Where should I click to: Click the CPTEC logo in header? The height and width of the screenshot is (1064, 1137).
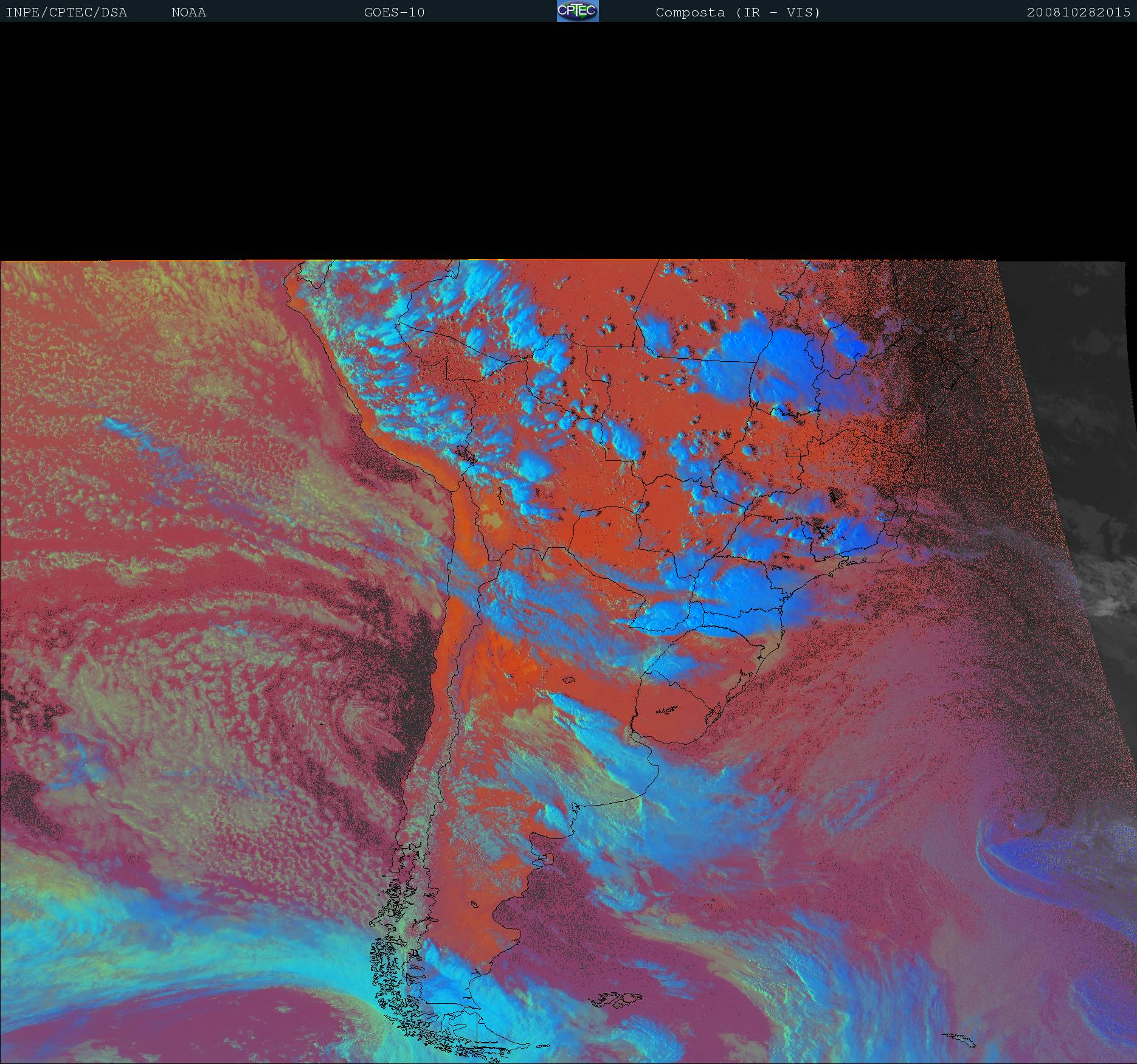[577, 12]
